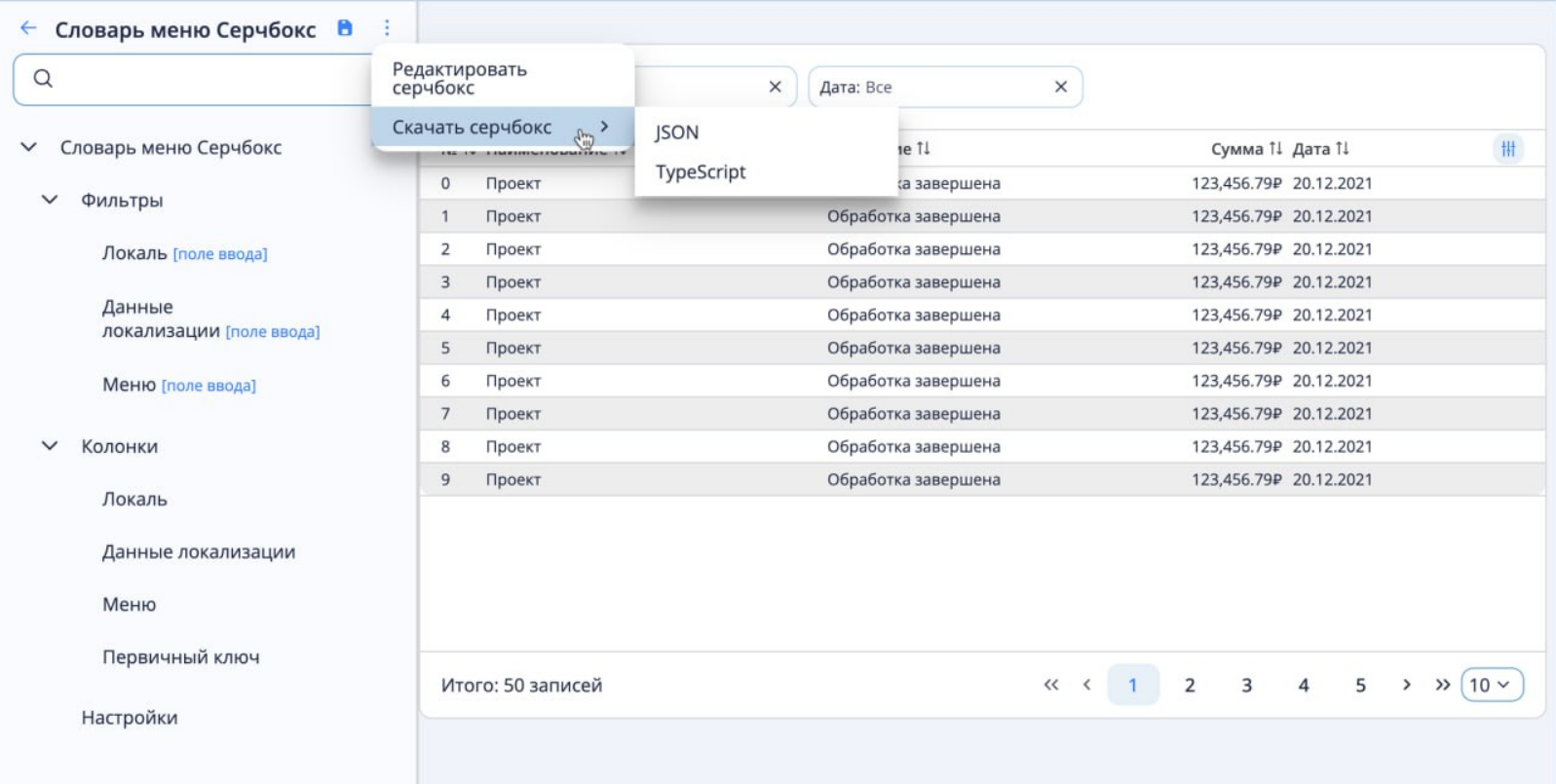Select page 1 in pagination

click(1133, 685)
